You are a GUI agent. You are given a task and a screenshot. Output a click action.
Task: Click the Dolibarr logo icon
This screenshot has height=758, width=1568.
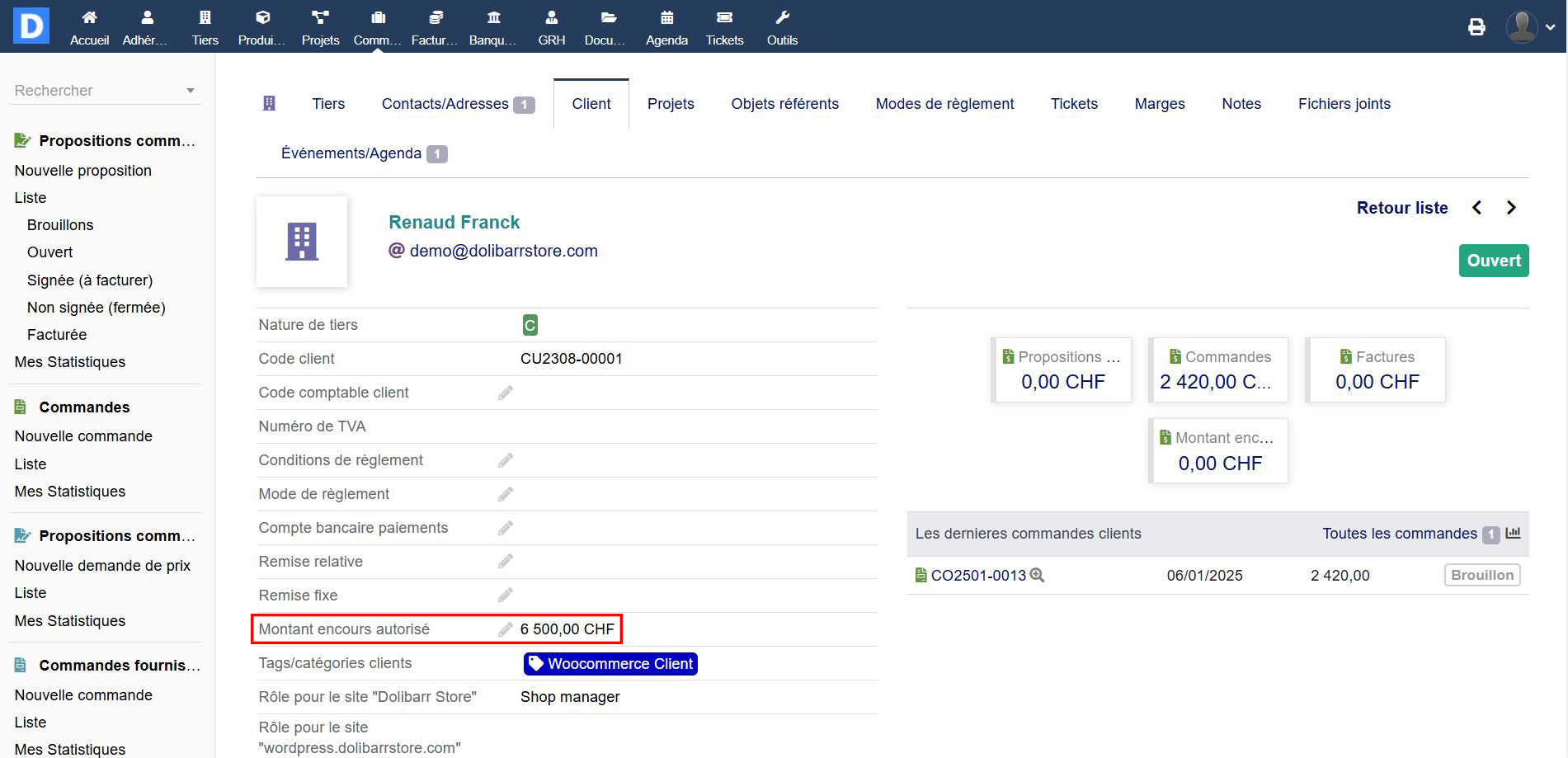click(31, 26)
